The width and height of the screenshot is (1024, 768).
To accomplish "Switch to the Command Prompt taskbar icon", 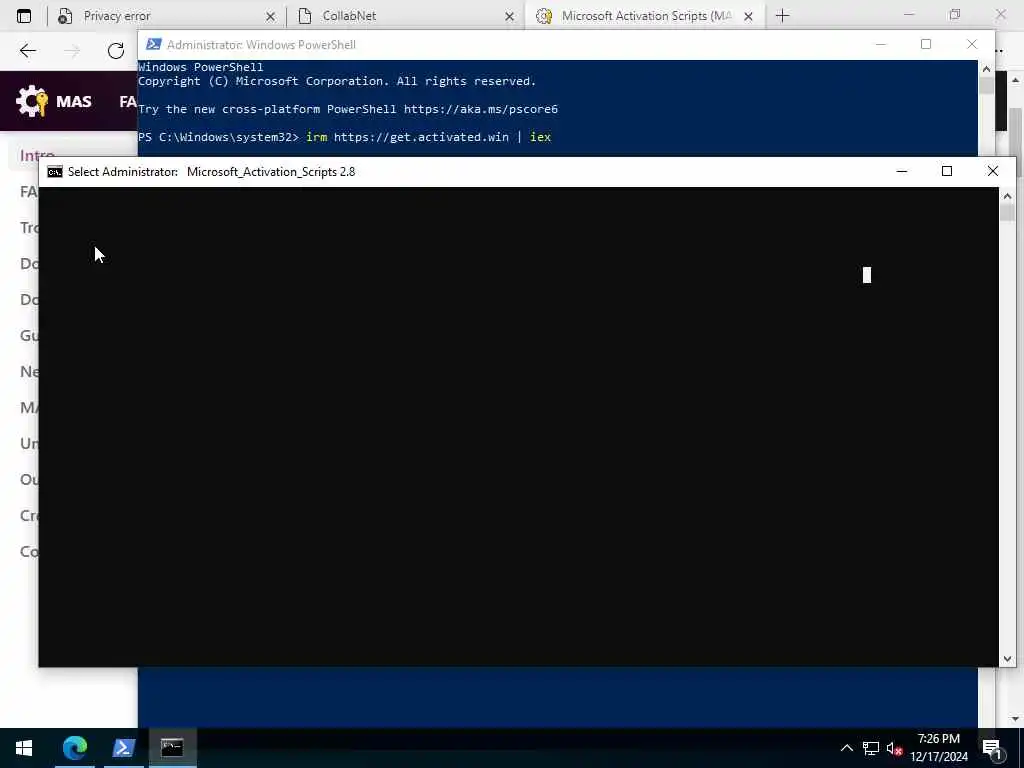I will pyautogui.click(x=172, y=748).
